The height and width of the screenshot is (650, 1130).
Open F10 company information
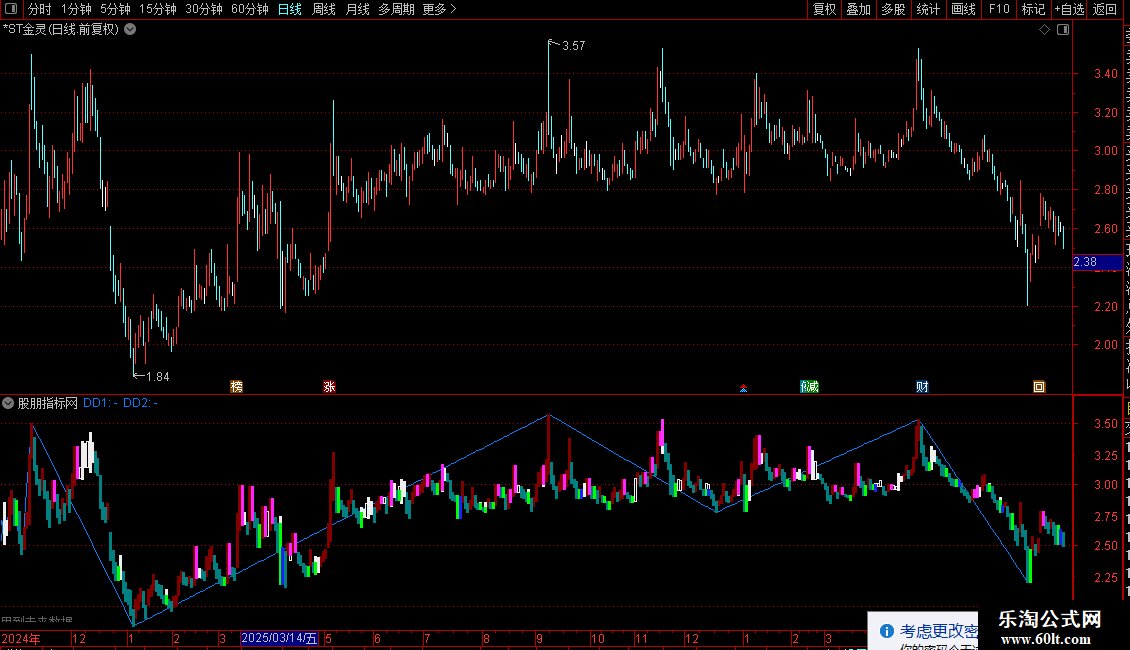(x=999, y=9)
